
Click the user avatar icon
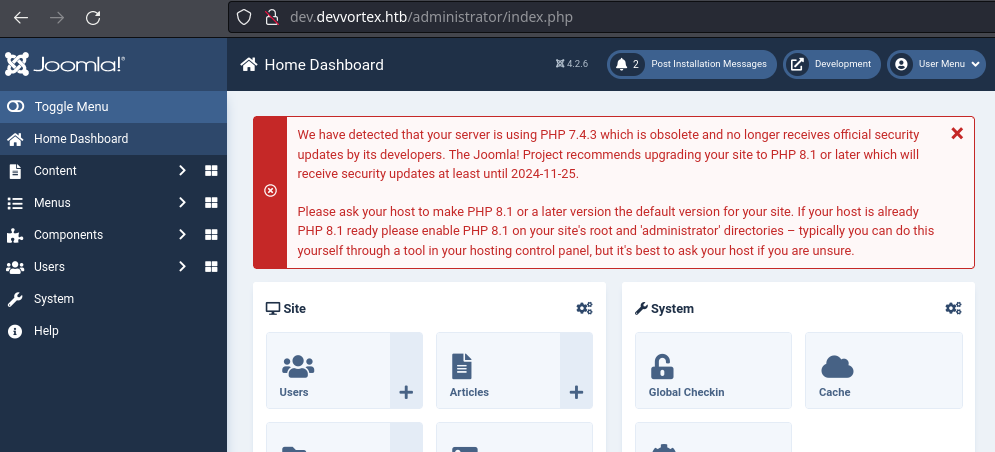(901, 64)
